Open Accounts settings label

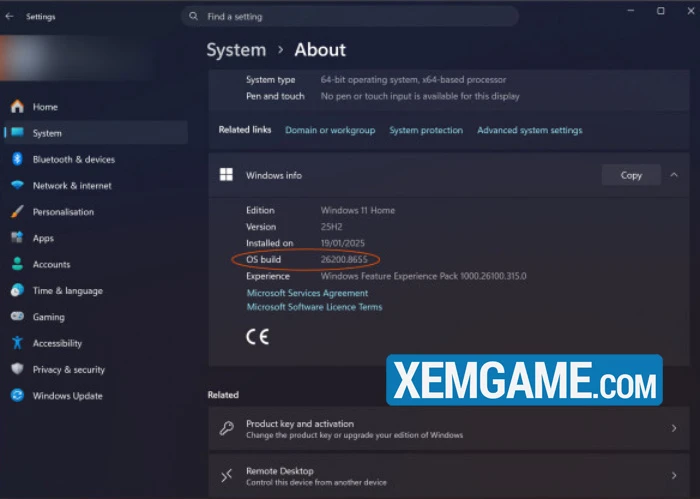(x=51, y=265)
